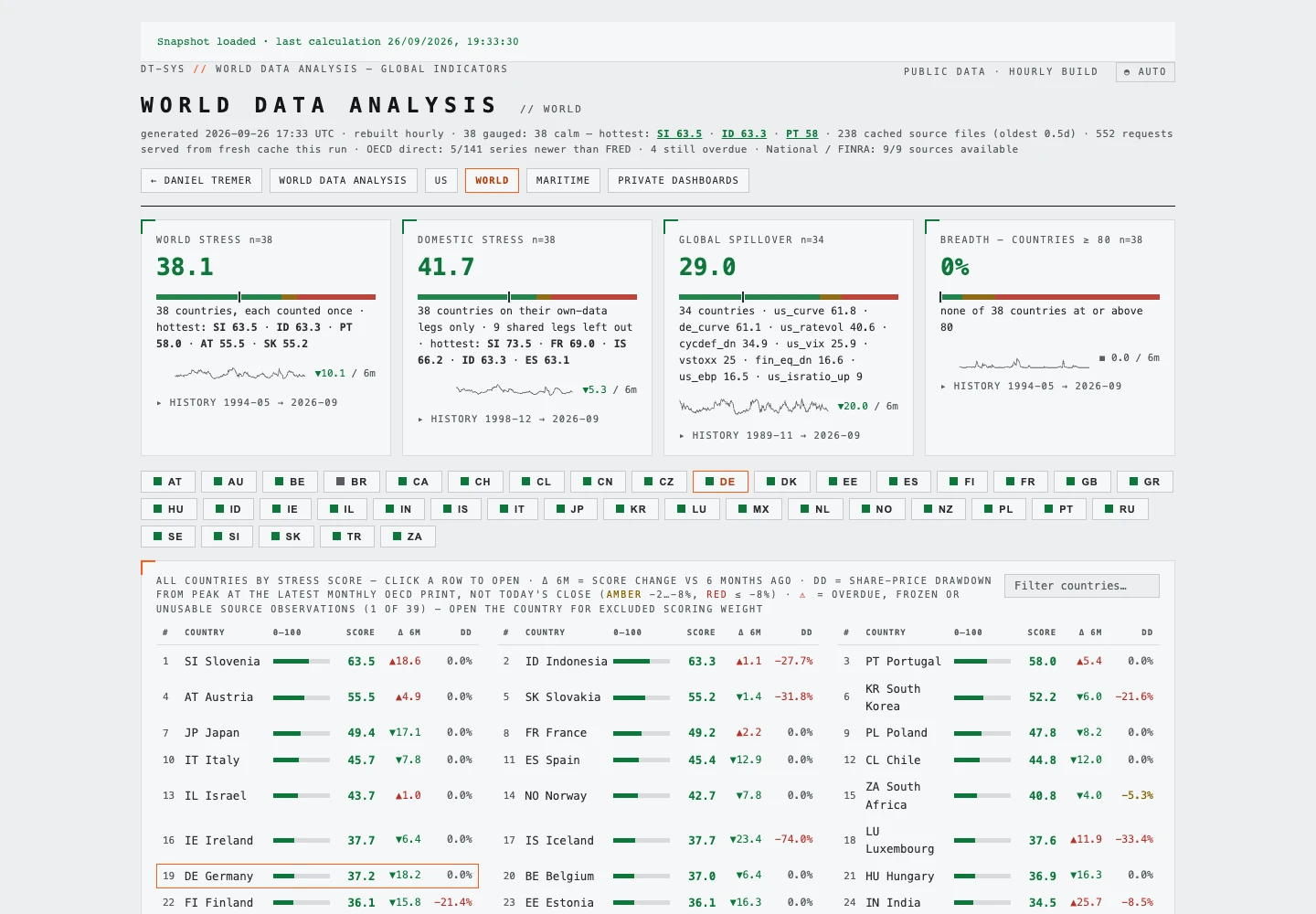Image resolution: width=1316 pixels, height=914 pixels.
Task: Select the HU country chip
Action: (169, 509)
